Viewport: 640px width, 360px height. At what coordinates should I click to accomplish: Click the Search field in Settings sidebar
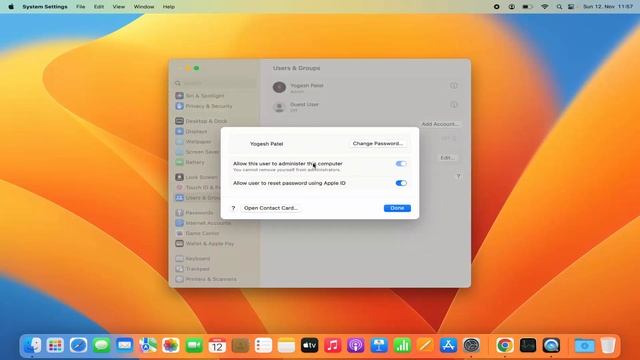coord(215,83)
